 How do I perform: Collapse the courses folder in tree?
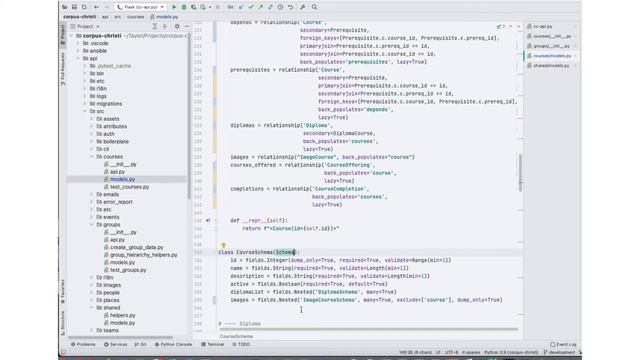tap(92, 157)
